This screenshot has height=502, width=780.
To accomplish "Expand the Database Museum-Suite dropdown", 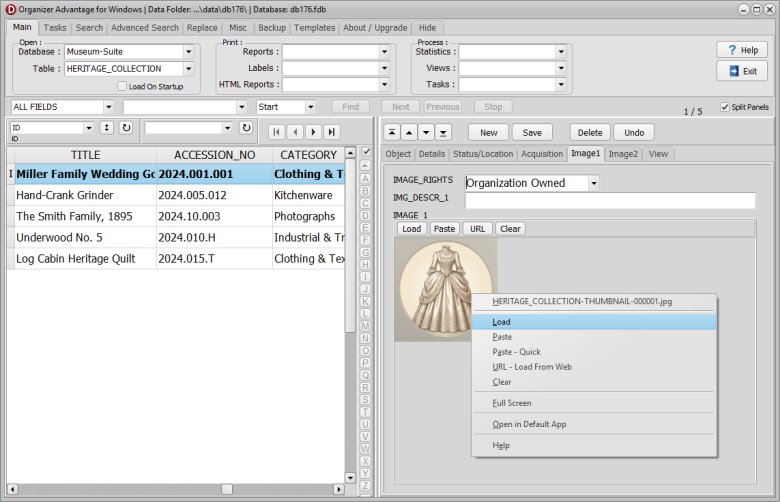I will pos(188,52).
